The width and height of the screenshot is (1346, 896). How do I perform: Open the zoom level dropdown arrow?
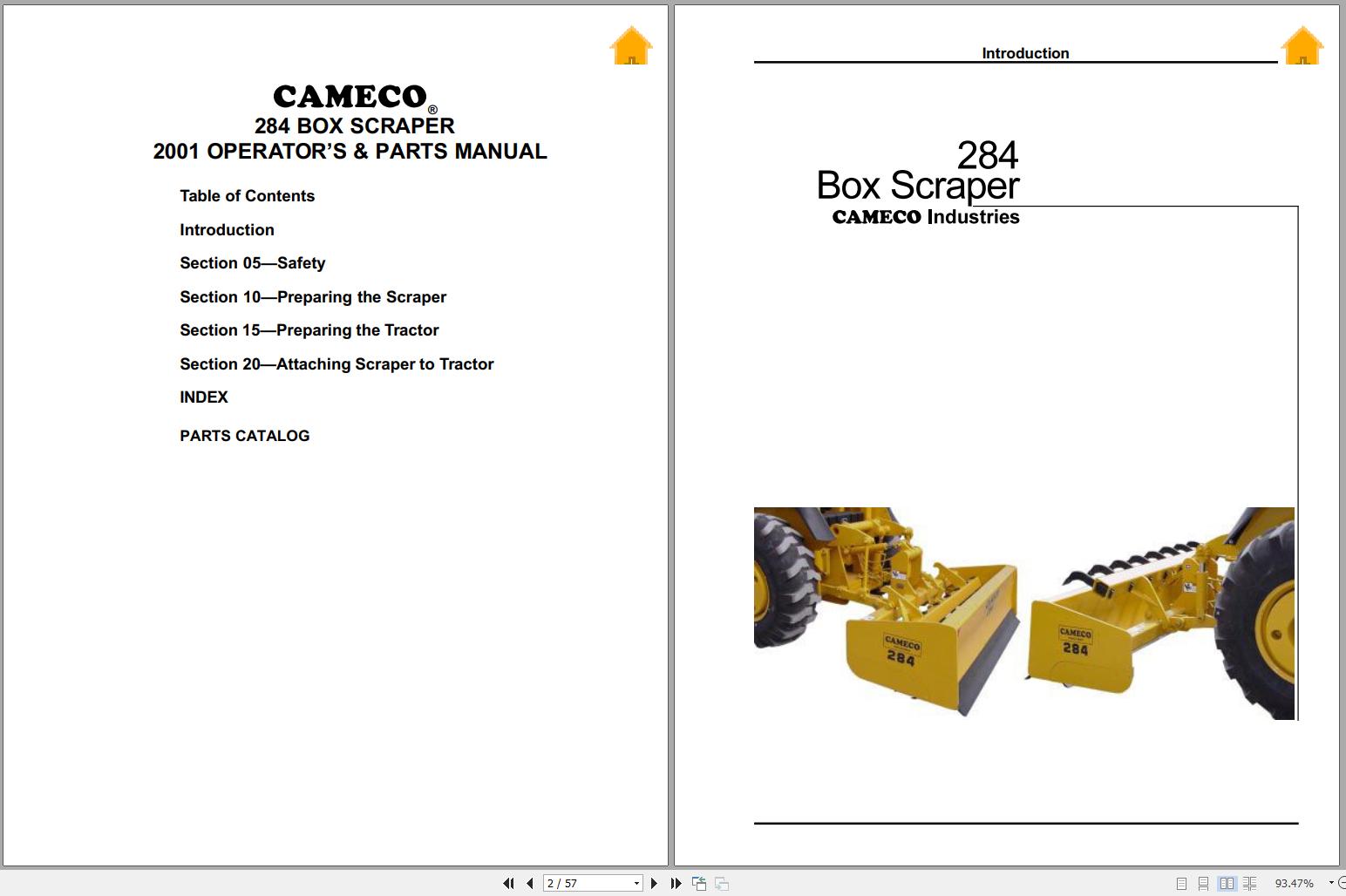(x=1331, y=883)
